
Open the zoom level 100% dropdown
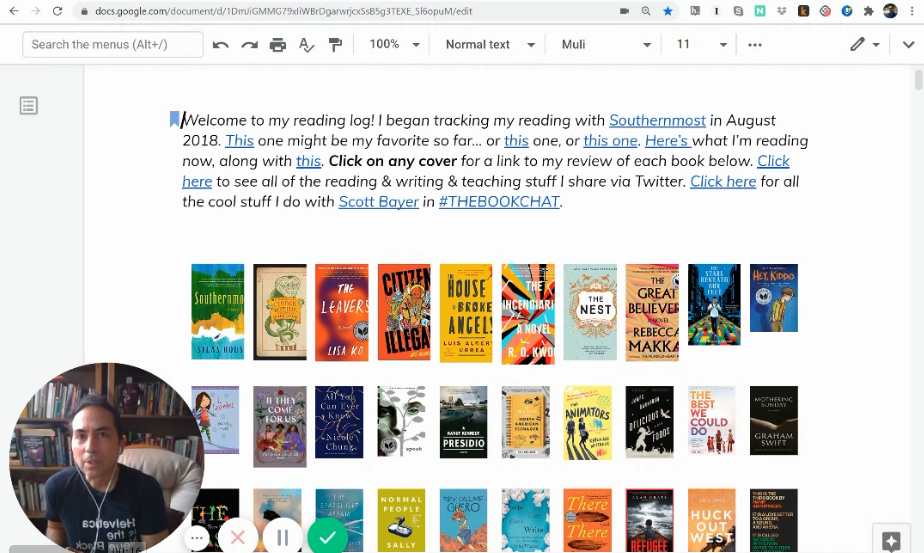tap(395, 45)
